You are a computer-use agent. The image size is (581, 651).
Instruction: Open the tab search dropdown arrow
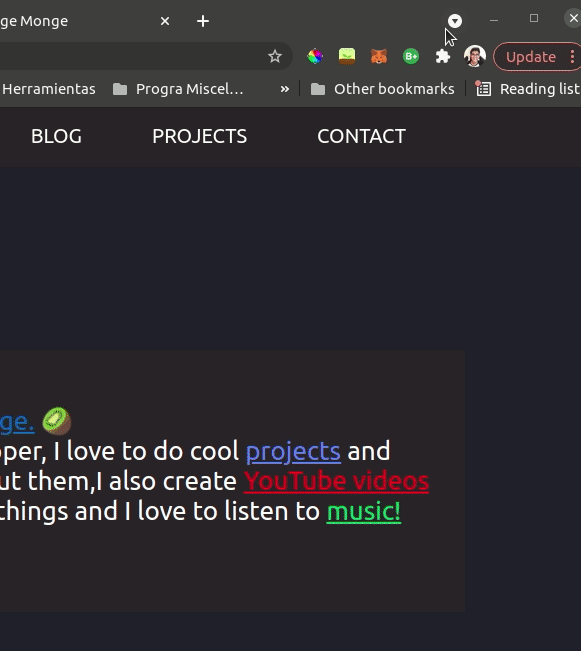(x=455, y=21)
